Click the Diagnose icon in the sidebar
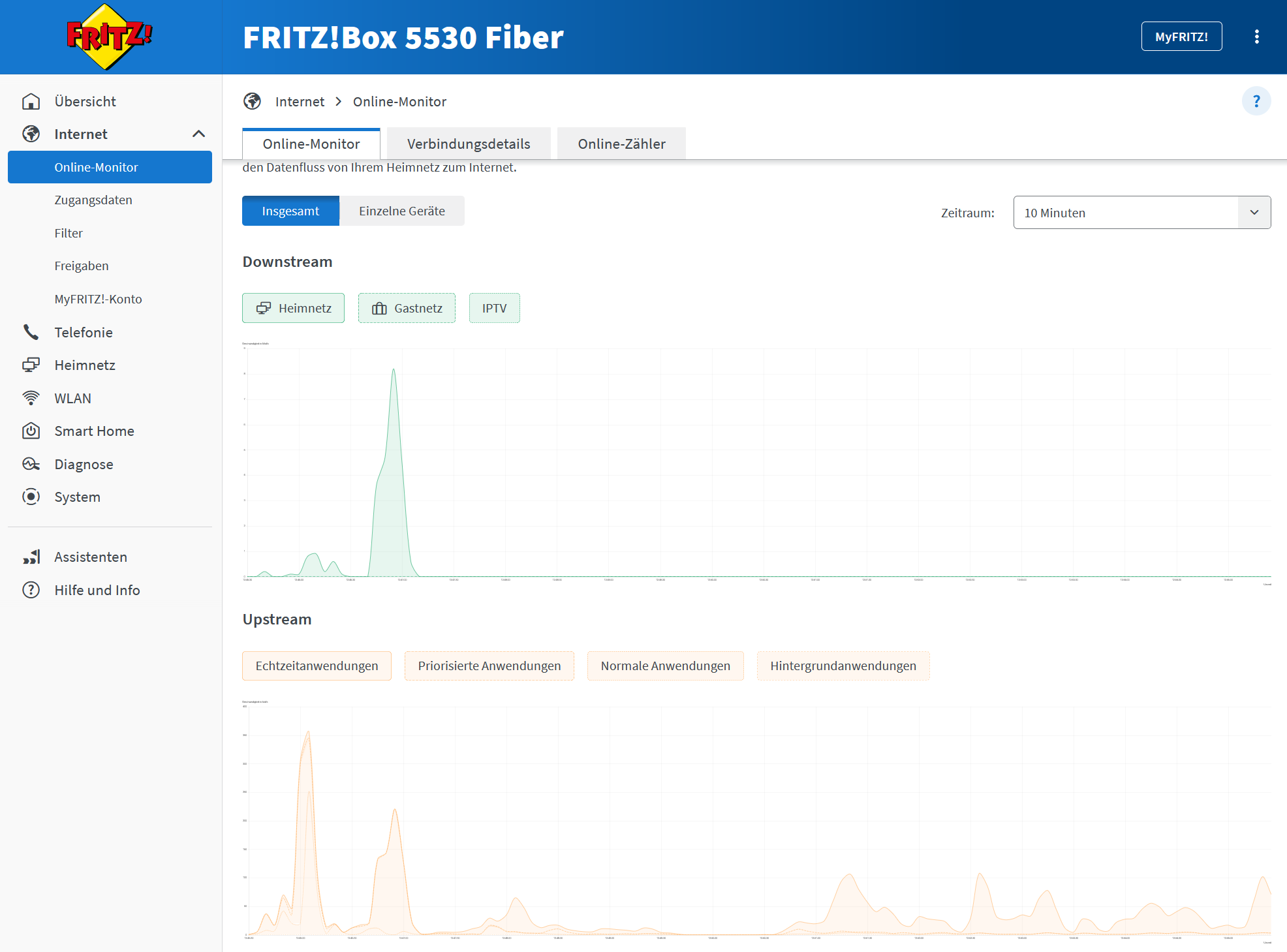 click(31, 464)
